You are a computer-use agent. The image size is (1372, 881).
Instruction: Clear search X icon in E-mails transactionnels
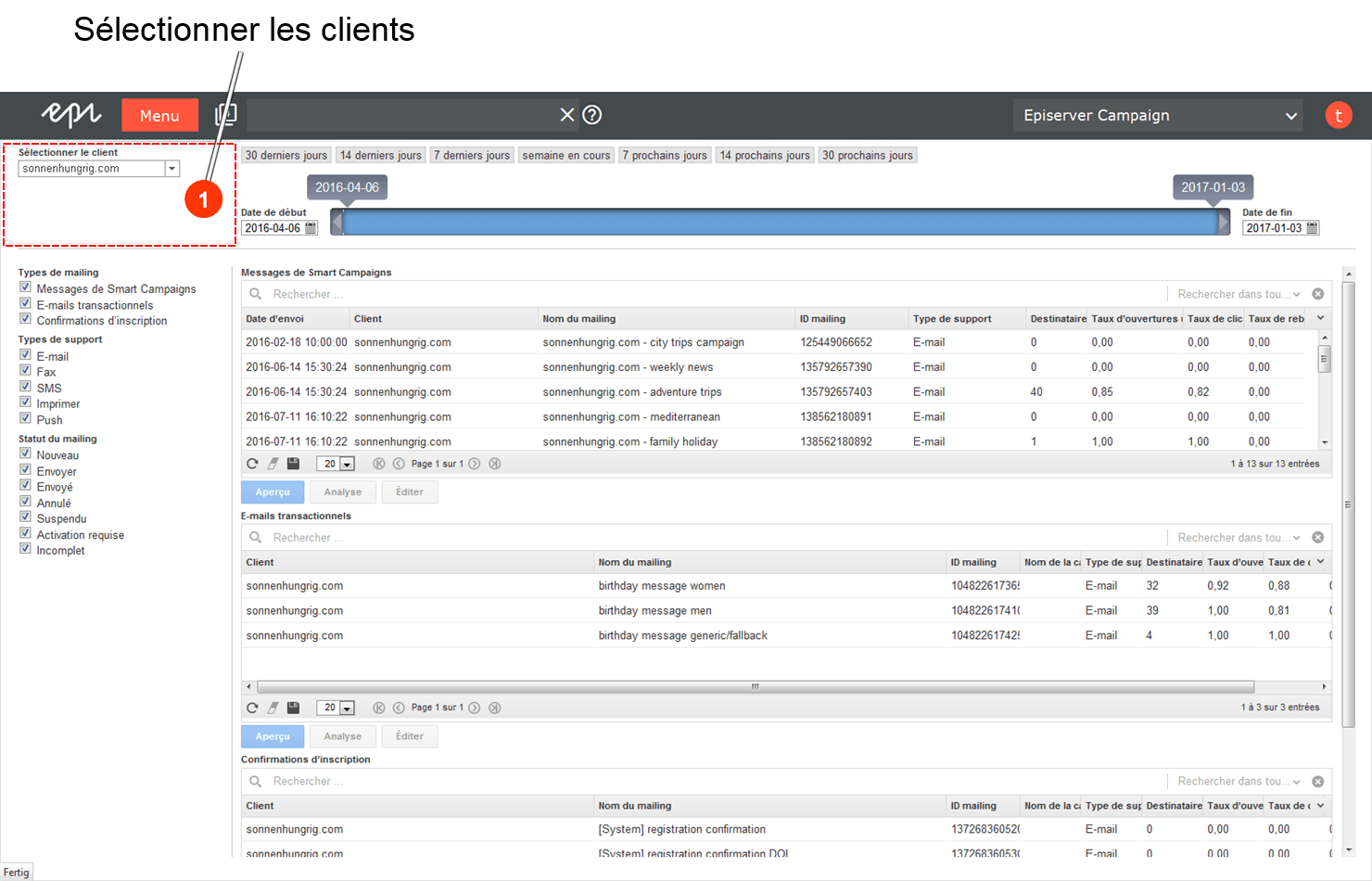[x=1318, y=538]
